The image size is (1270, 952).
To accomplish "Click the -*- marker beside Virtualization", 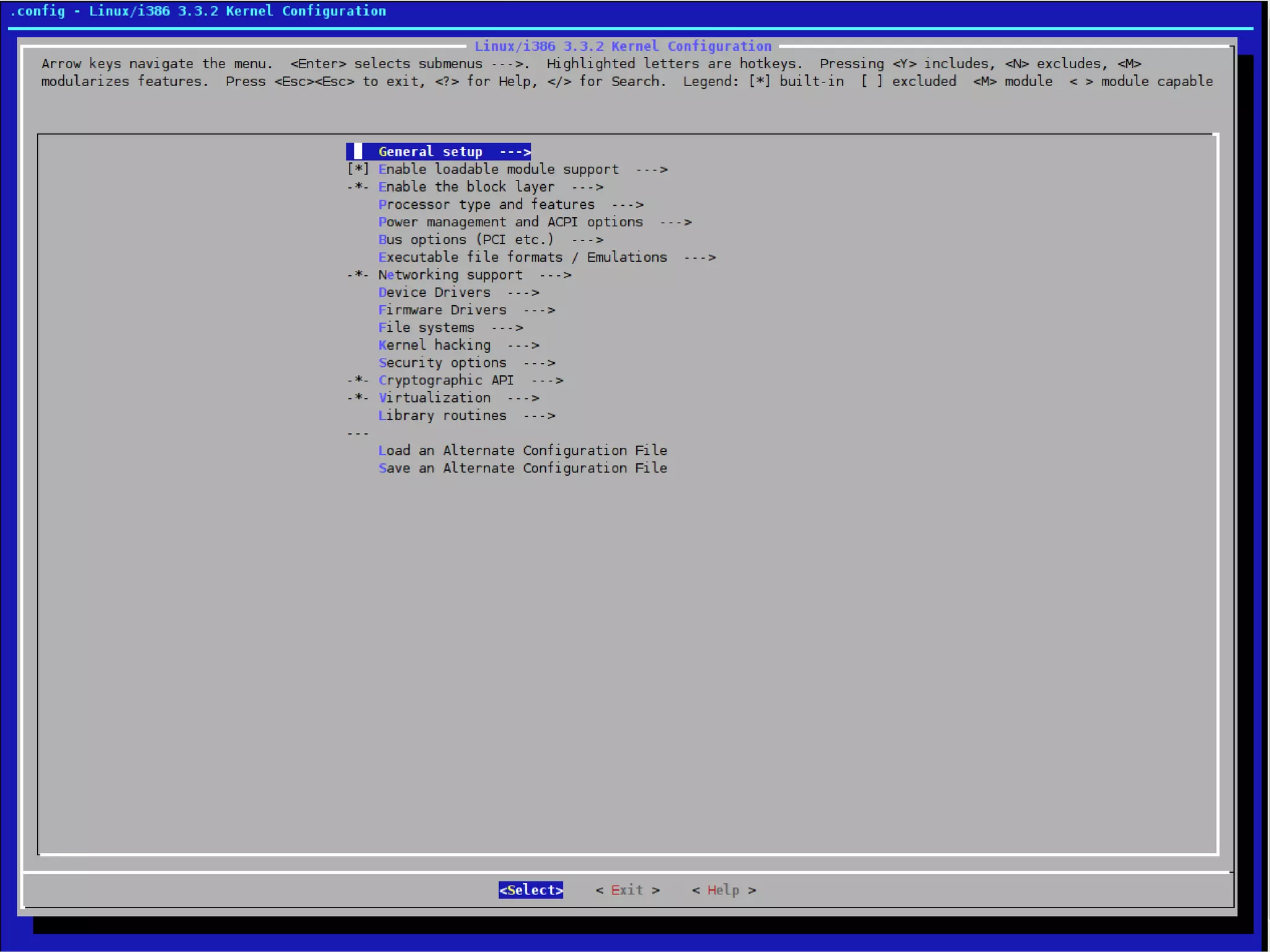I will pyautogui.click(x=358, y=398).
